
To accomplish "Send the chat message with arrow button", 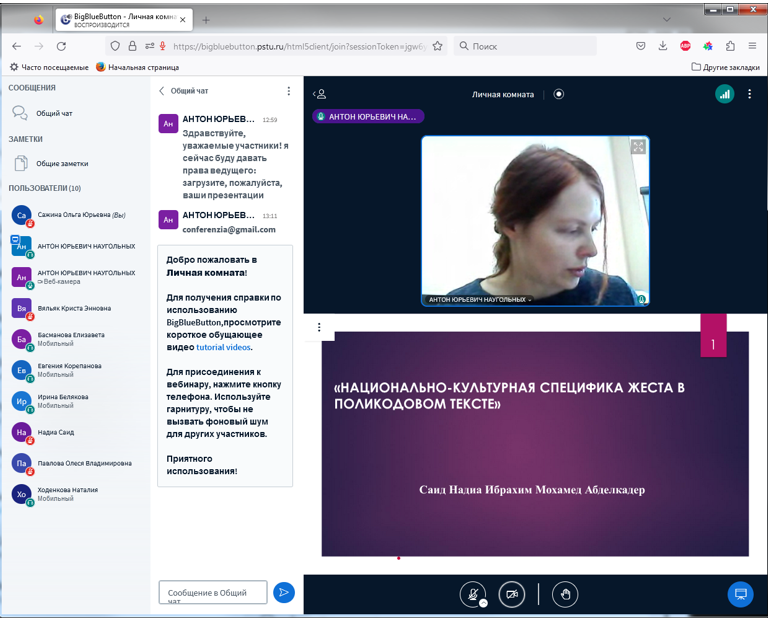I will tap(284, 592).
